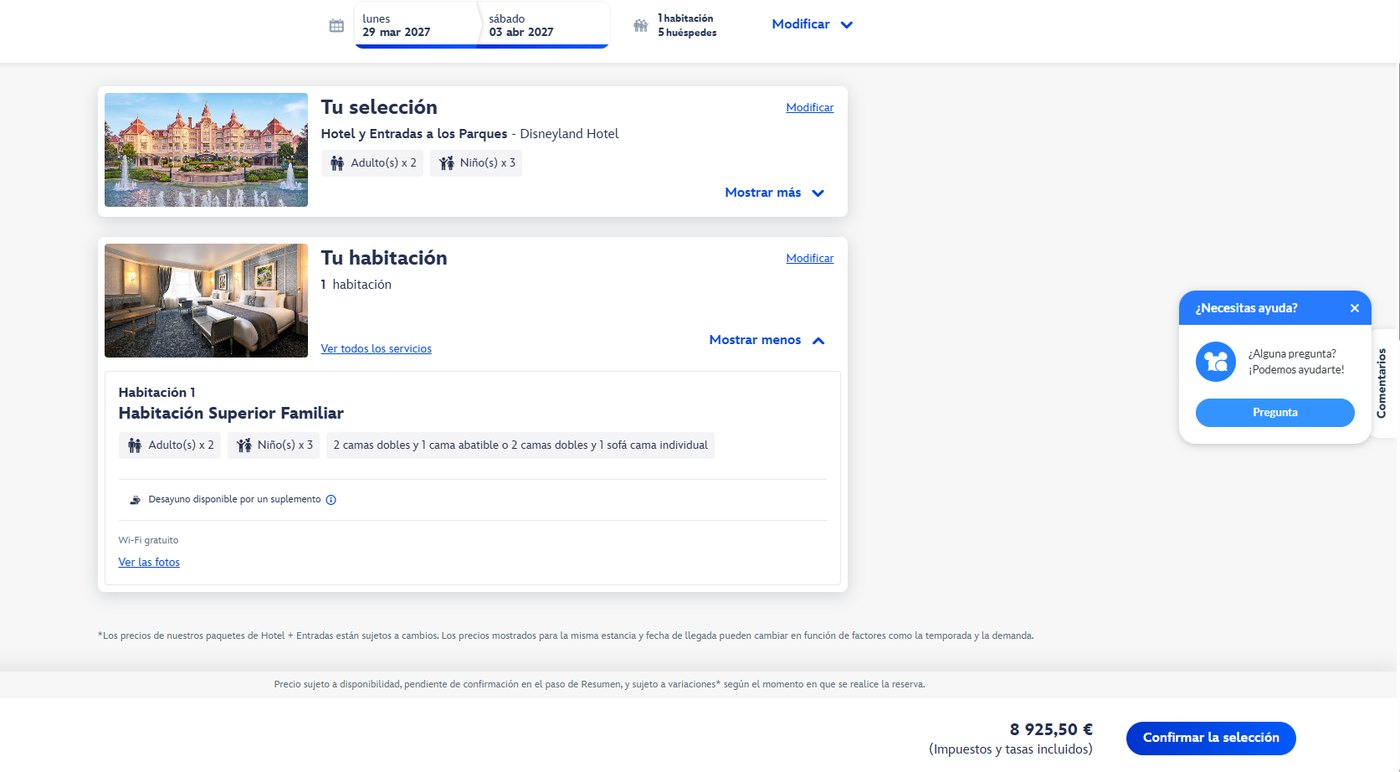Screen dimensions: 1400x772
Task: Click the Wi-Fi gratuito text
Action: click(x=148, y=540)
